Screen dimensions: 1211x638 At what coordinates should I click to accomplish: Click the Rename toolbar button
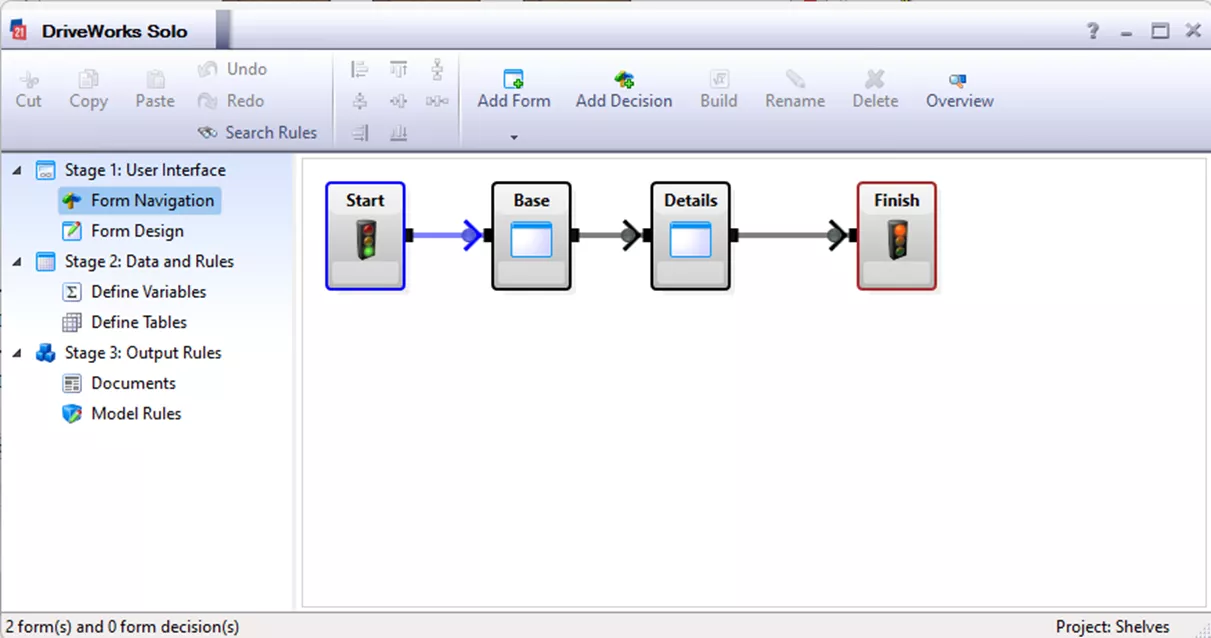(x=795, y=89)
